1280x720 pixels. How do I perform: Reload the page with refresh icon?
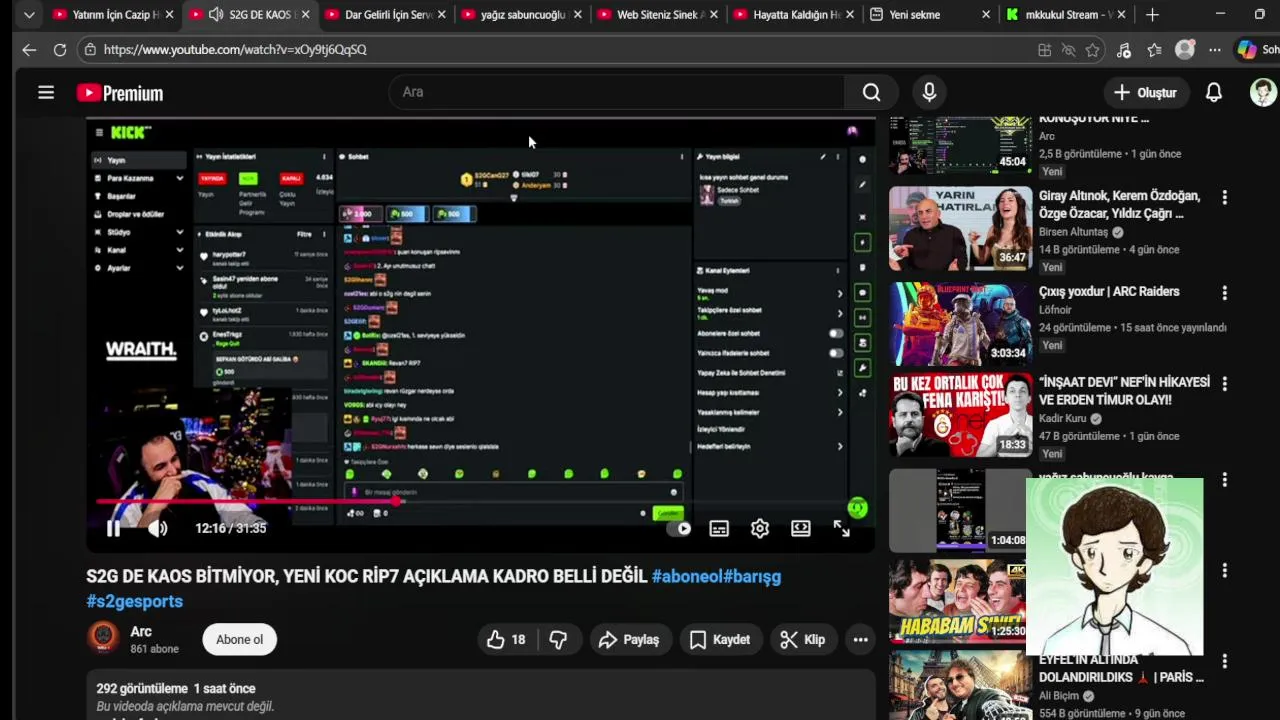[x=60, y=50]
